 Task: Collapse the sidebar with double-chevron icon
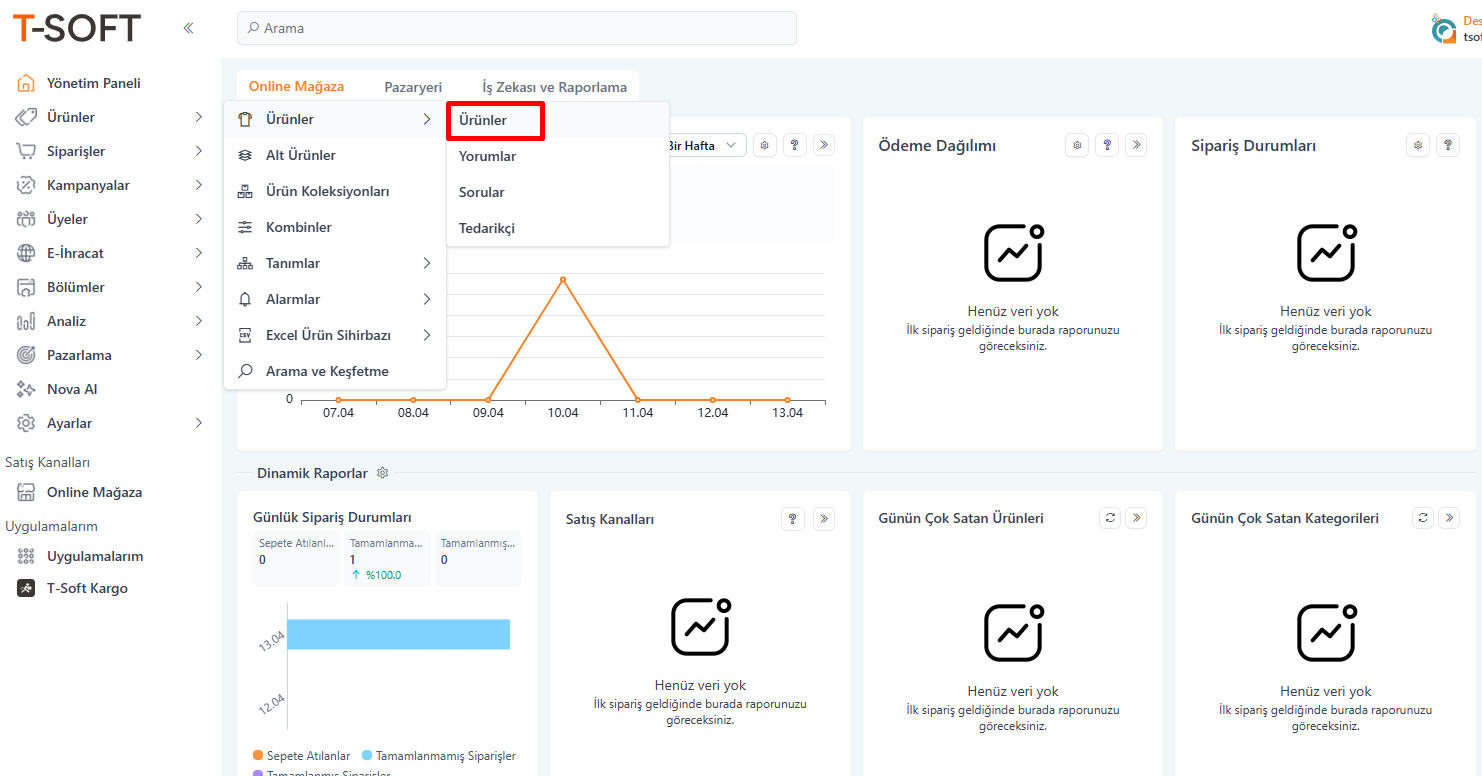188,28
